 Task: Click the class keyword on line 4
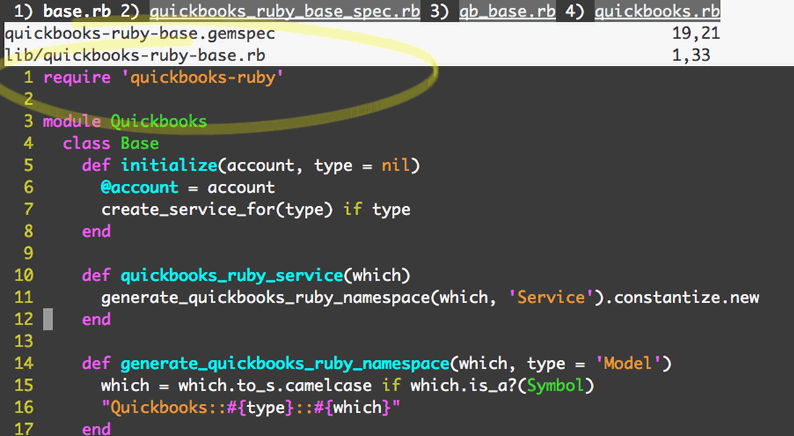tap(87, 143)
